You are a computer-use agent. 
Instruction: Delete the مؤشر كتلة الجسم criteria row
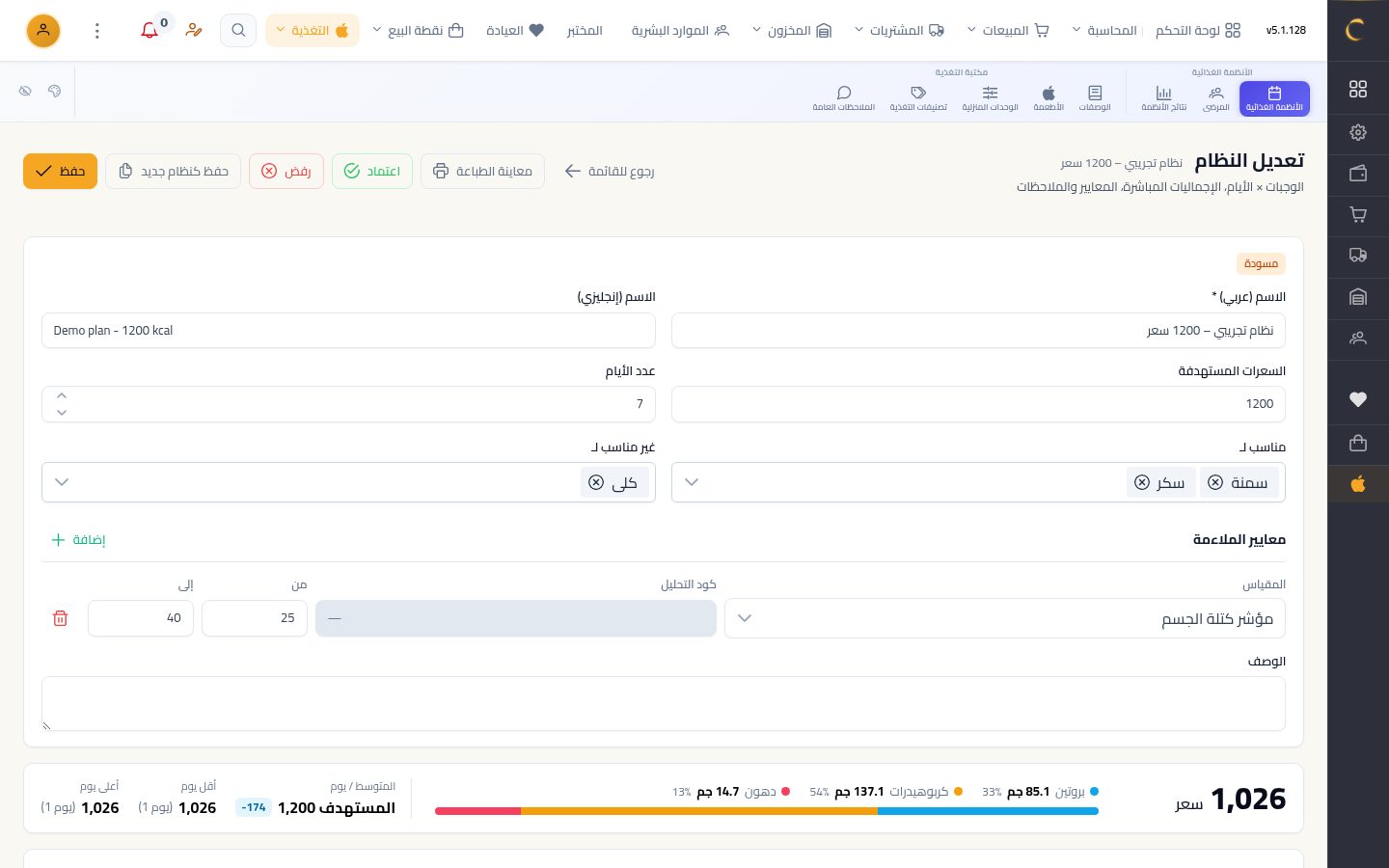click(x=60, y=618)
